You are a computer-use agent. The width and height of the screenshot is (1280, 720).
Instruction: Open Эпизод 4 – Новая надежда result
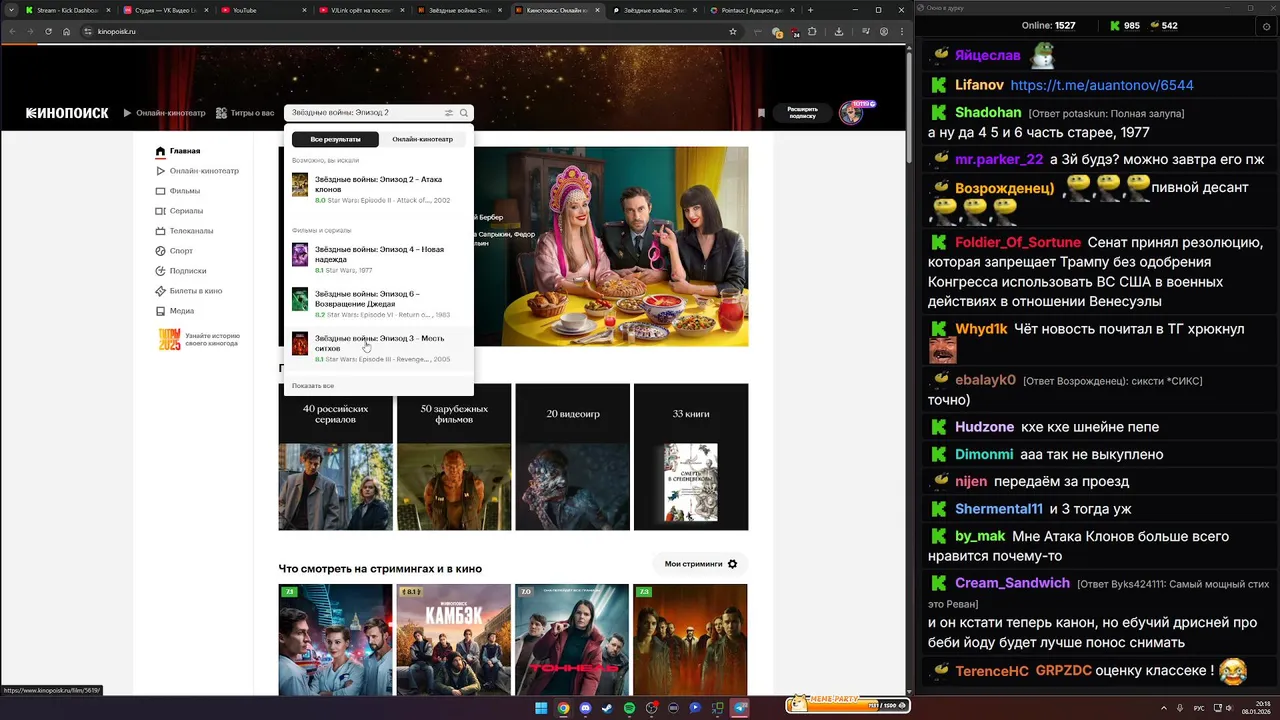pos(378,258)
